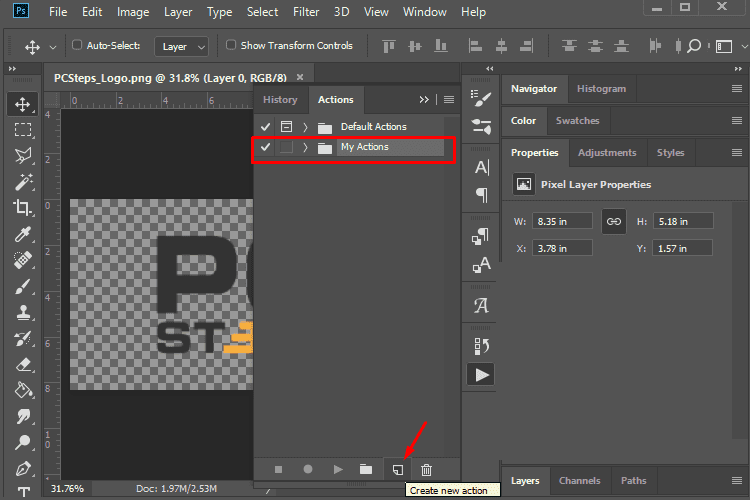Select the Polygonal Lasso tool
Viewport: 750px width, 500px height.
click(x=22, y=156)
